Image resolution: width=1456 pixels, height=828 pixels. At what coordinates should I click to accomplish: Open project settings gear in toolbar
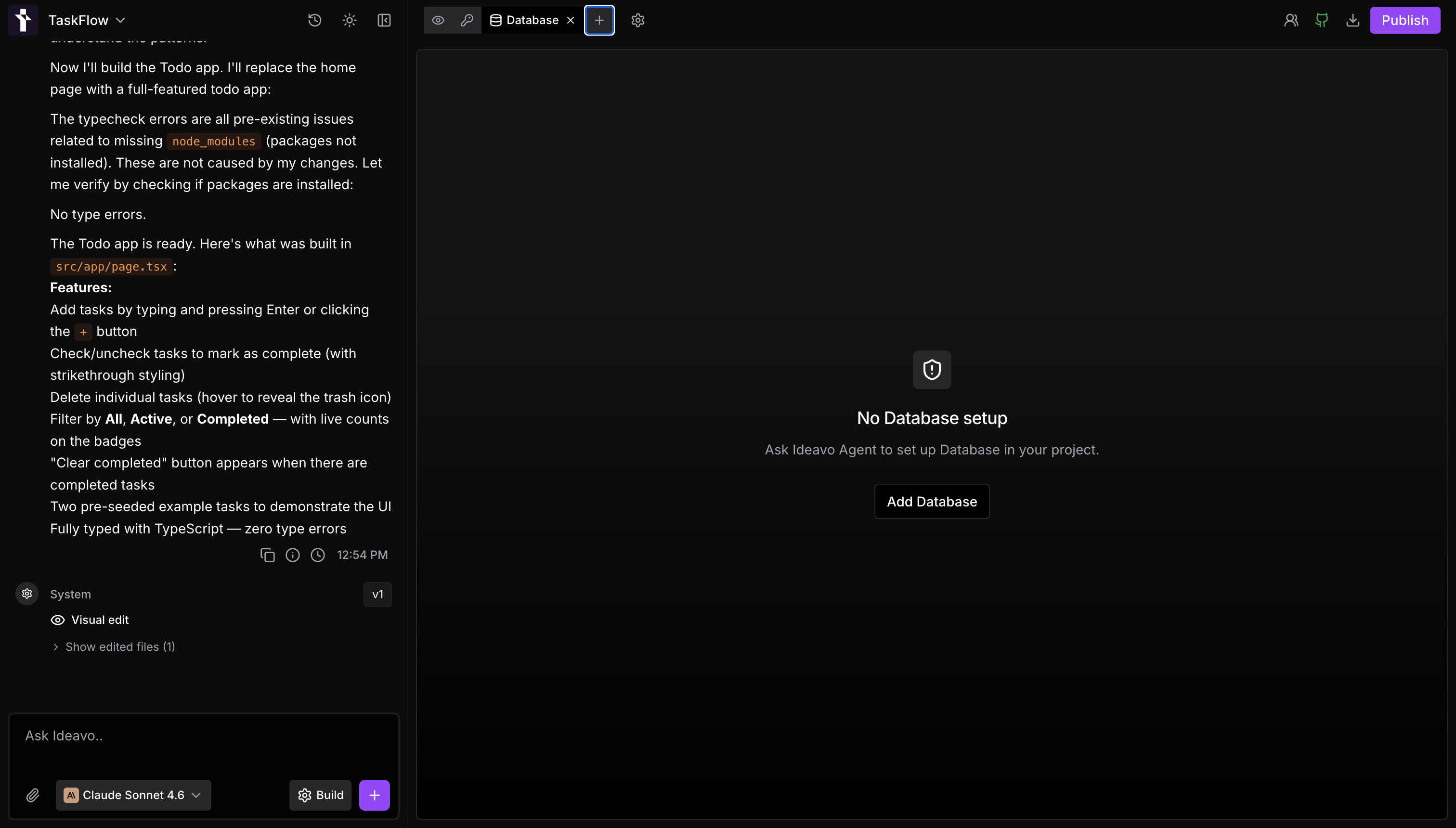[637, 21]
